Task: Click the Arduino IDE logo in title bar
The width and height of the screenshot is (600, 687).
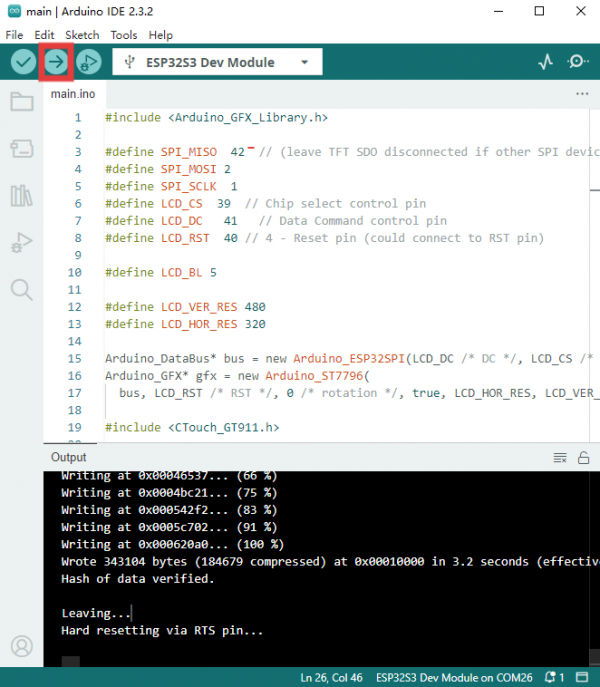Action: 14,11
